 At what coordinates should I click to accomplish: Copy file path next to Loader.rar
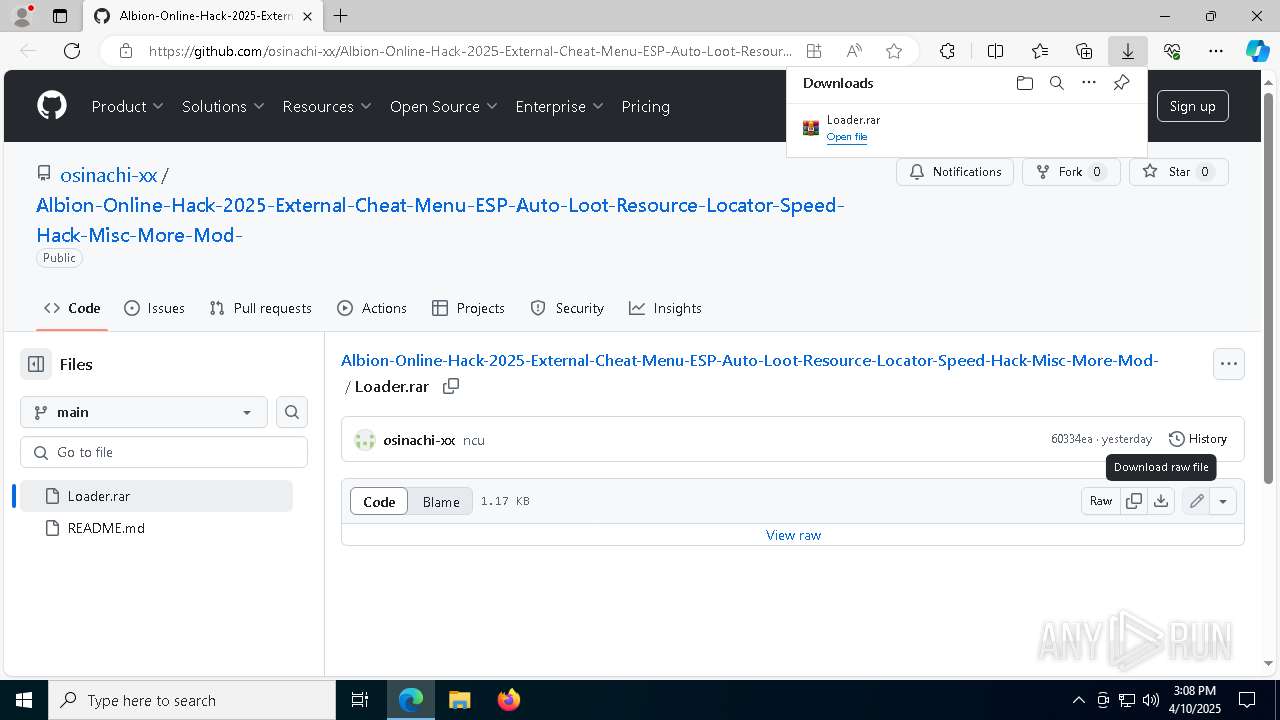(451, 386)
